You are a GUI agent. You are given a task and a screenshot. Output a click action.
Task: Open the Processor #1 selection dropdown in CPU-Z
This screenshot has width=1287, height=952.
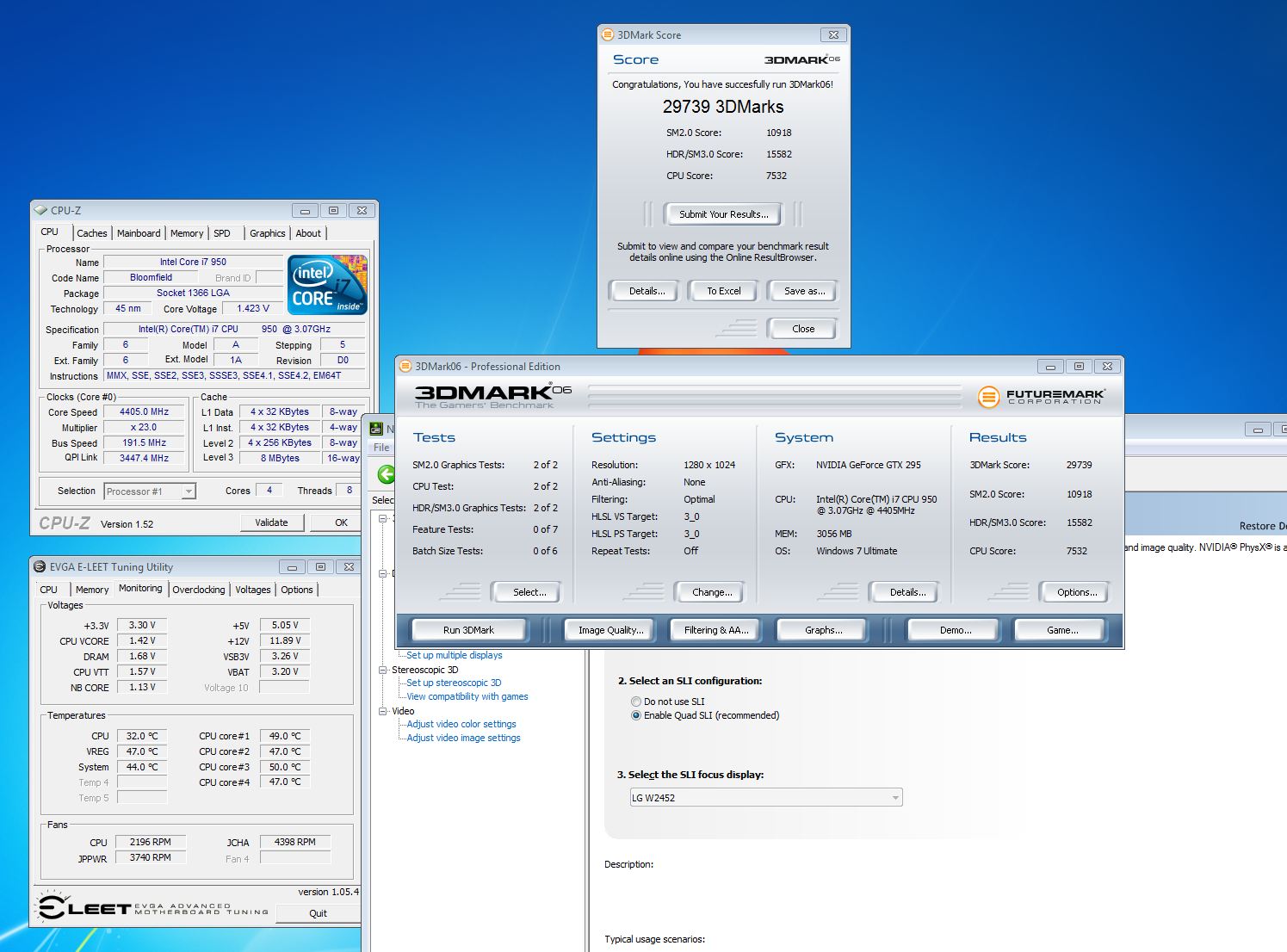tap(150, 491)
